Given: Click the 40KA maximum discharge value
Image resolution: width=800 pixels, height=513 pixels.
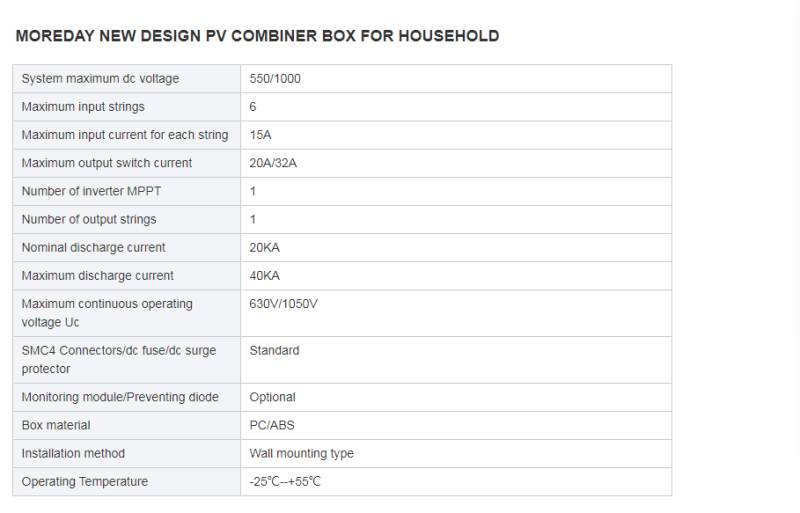Looking at the screenshot, I should pos(265,275).
